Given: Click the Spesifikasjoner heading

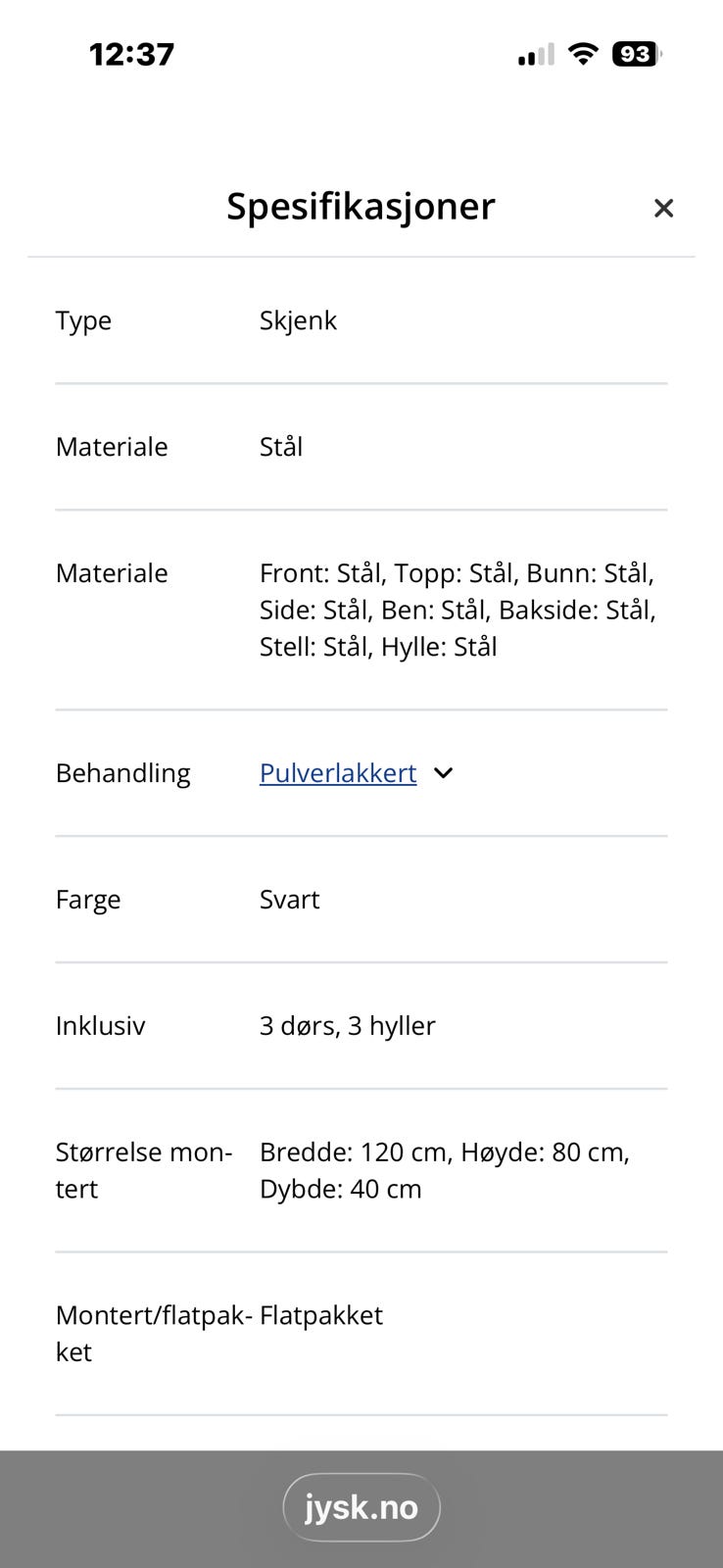Looking at the screenshot, I should click(361, 206).
